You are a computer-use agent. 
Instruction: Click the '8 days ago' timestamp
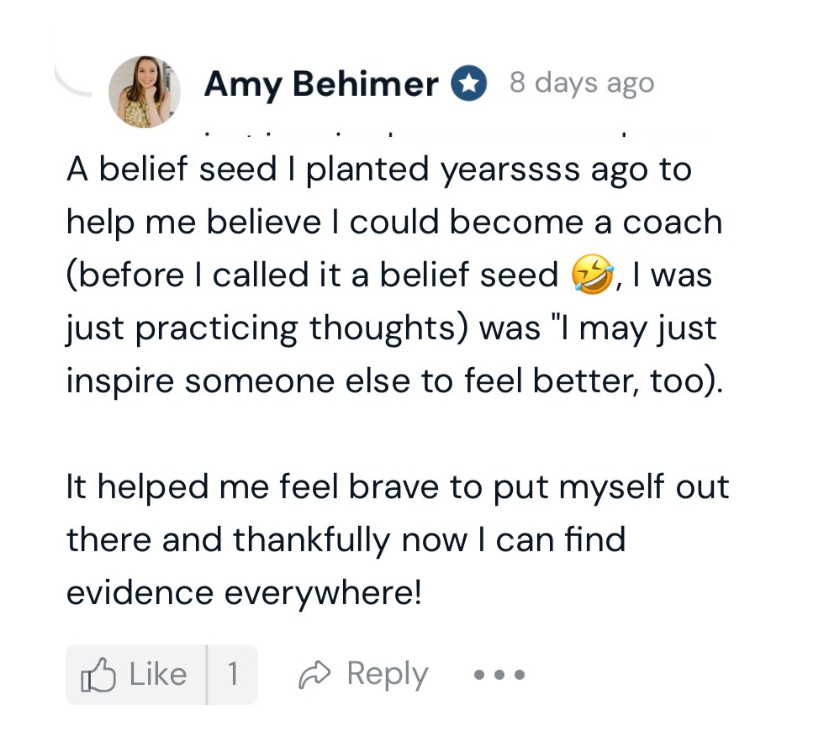click(581, 83)
